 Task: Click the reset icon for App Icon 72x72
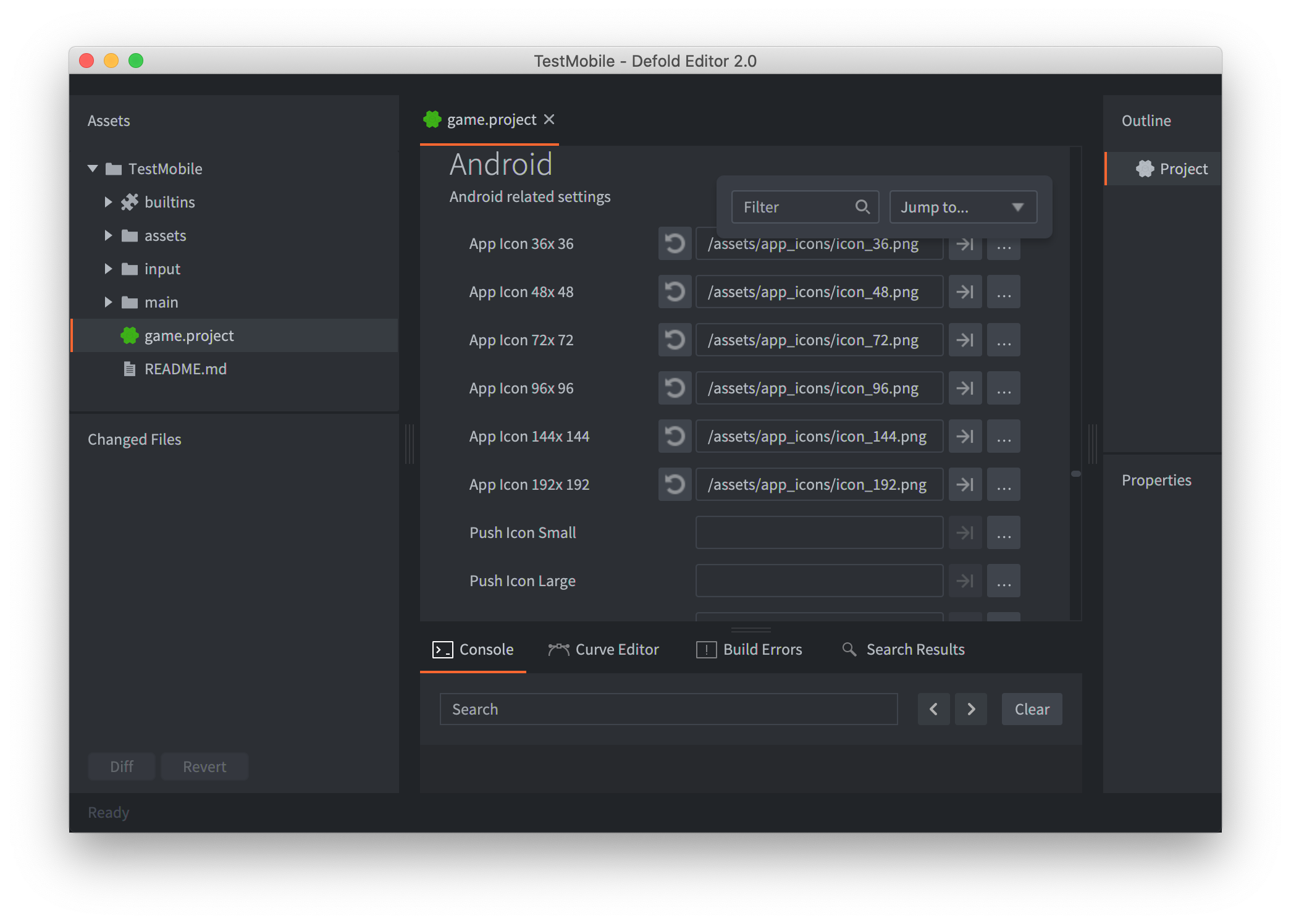(675, 340)
